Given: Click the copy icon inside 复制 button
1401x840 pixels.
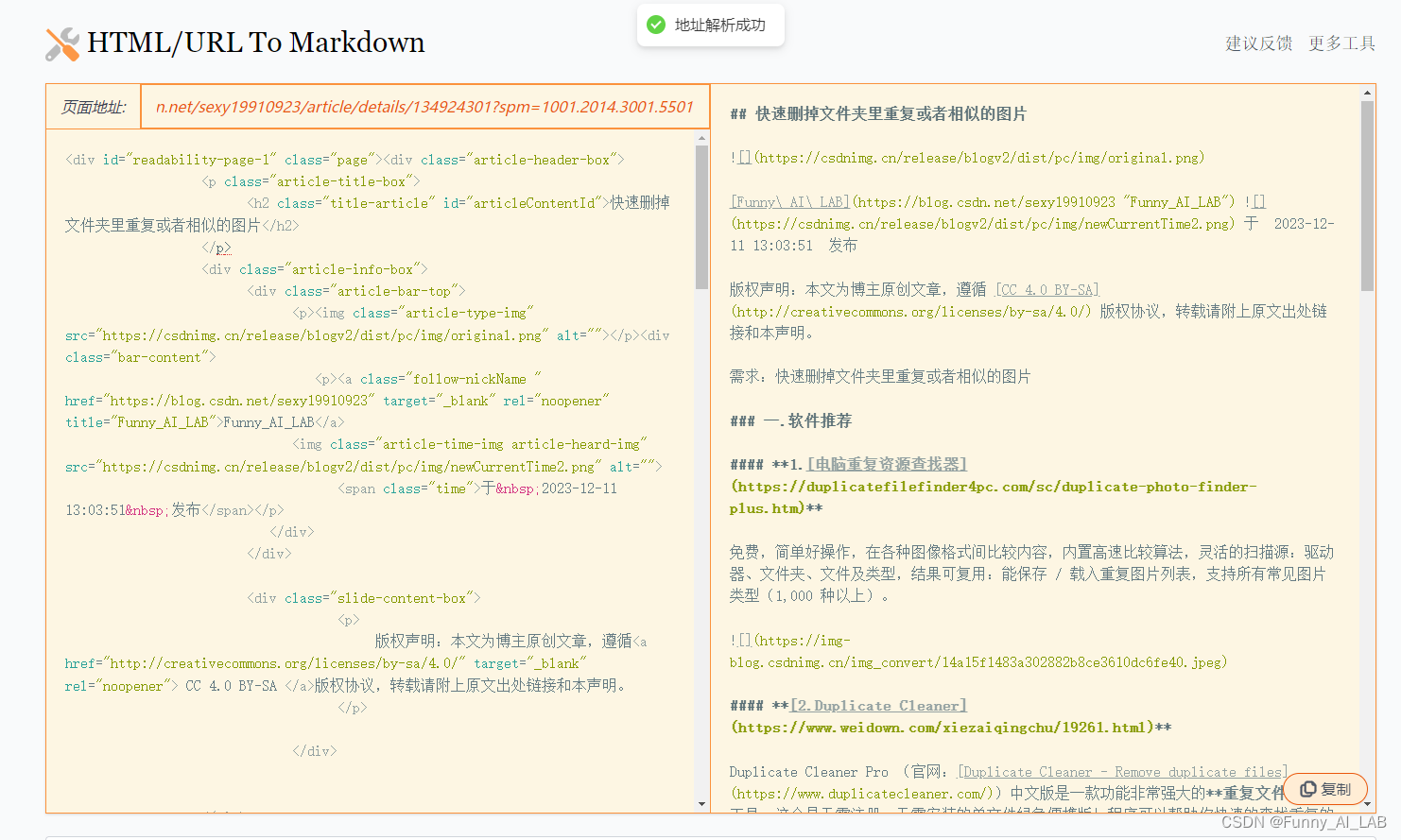Looking at the screenshot, I should click(x=1308, y=789).
